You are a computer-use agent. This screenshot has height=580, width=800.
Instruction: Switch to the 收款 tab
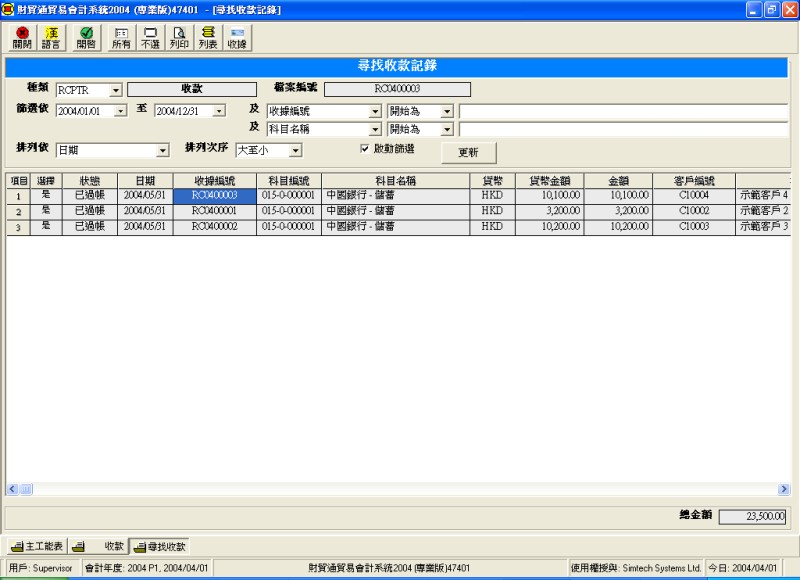click(x=98, y=546)
